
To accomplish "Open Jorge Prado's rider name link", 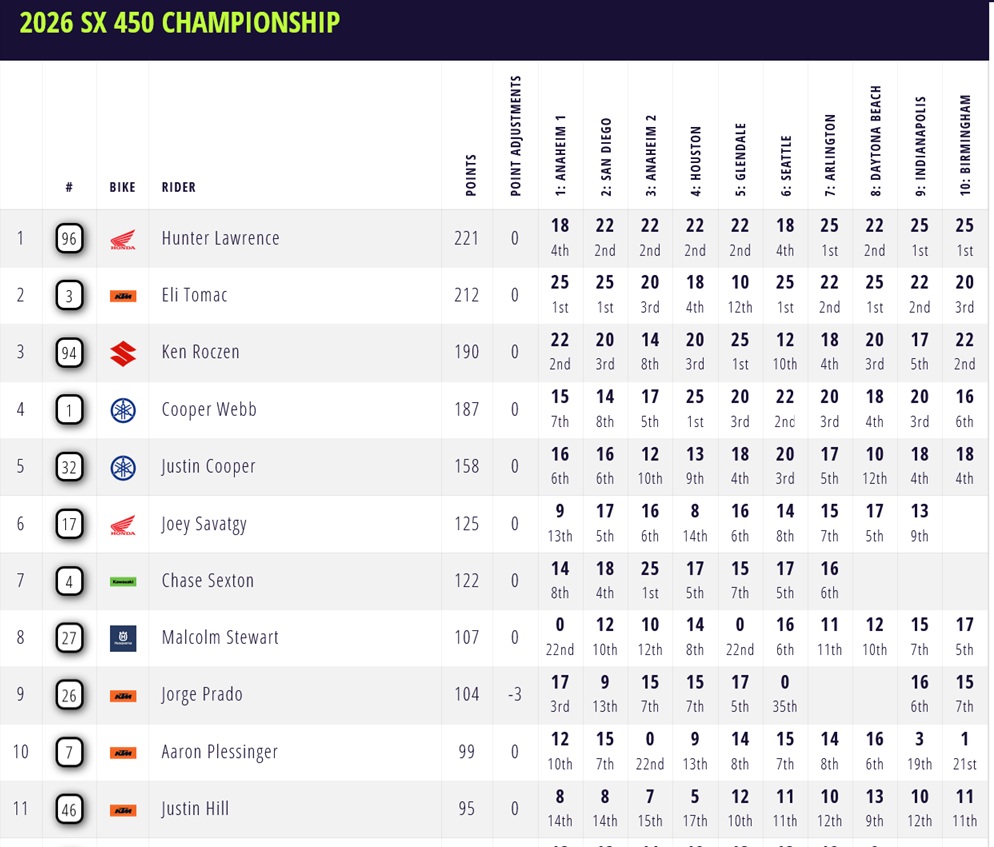I will click(202, 695).
